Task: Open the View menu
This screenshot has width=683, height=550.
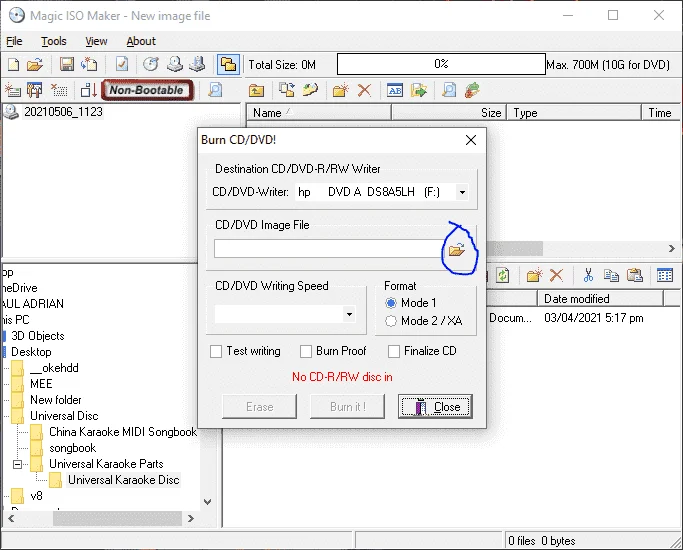Action: tap(96, 41)
